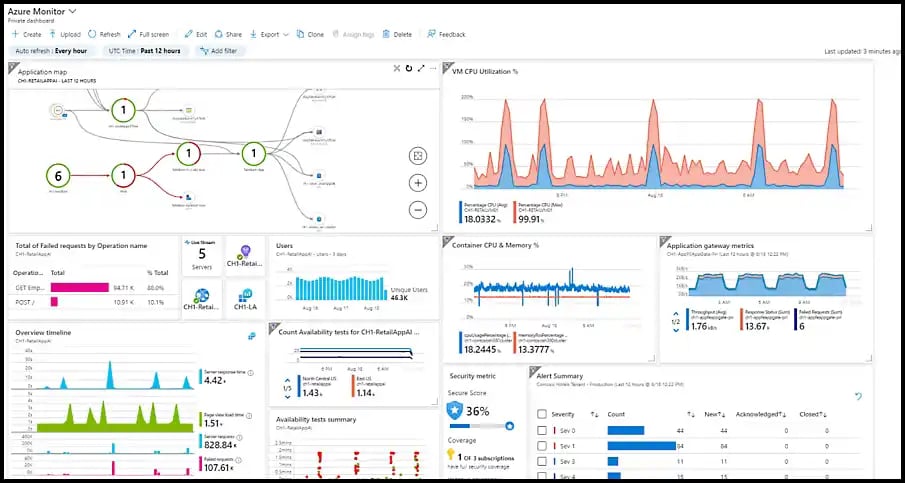Clone this dashboard

coord(311,34)
